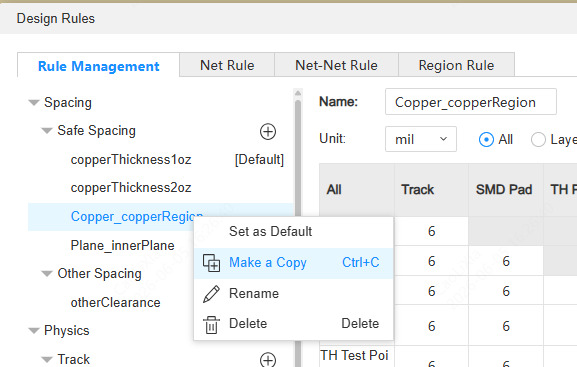Screen dimensions: 577x367
Task: Collapse the Spacing tree group
Action: pyautogui.click(x=34, y=102)
